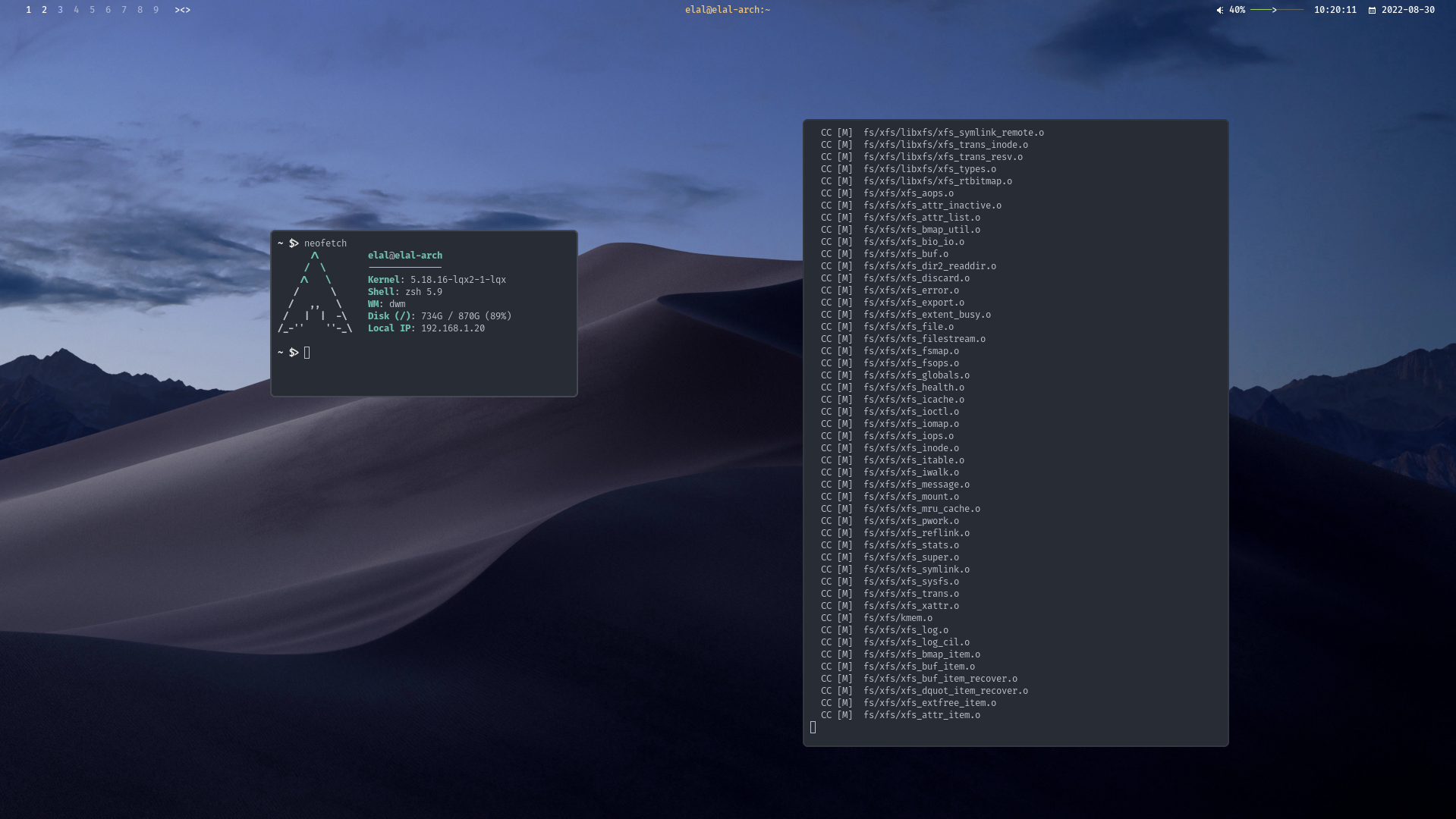Viewport: 1456px width, 819px height.
Task: Switch to workspace tag 6
Action: (x=108, y=10)
